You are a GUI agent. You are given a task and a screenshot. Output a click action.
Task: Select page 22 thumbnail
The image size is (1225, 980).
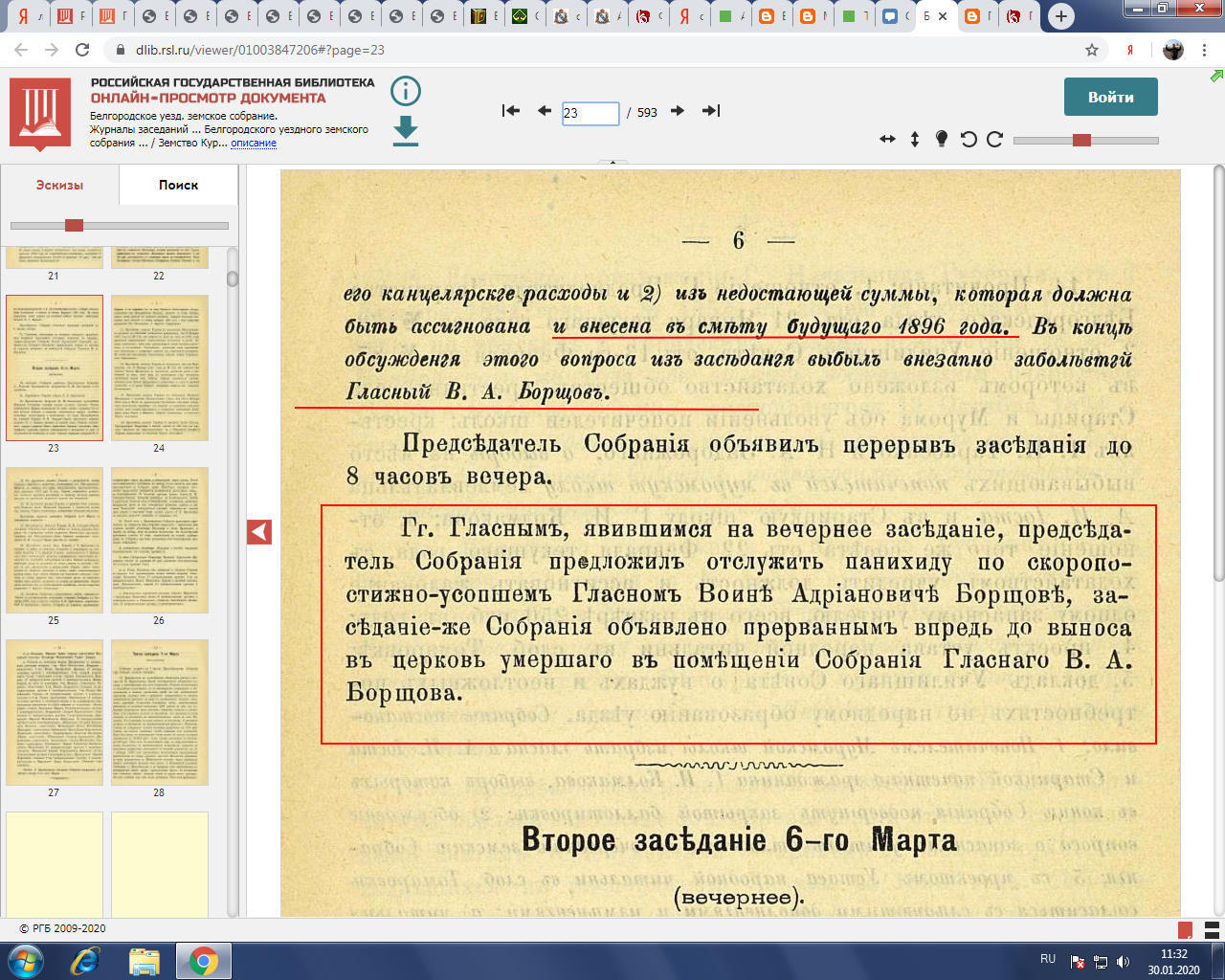click(x=160, y=257)
